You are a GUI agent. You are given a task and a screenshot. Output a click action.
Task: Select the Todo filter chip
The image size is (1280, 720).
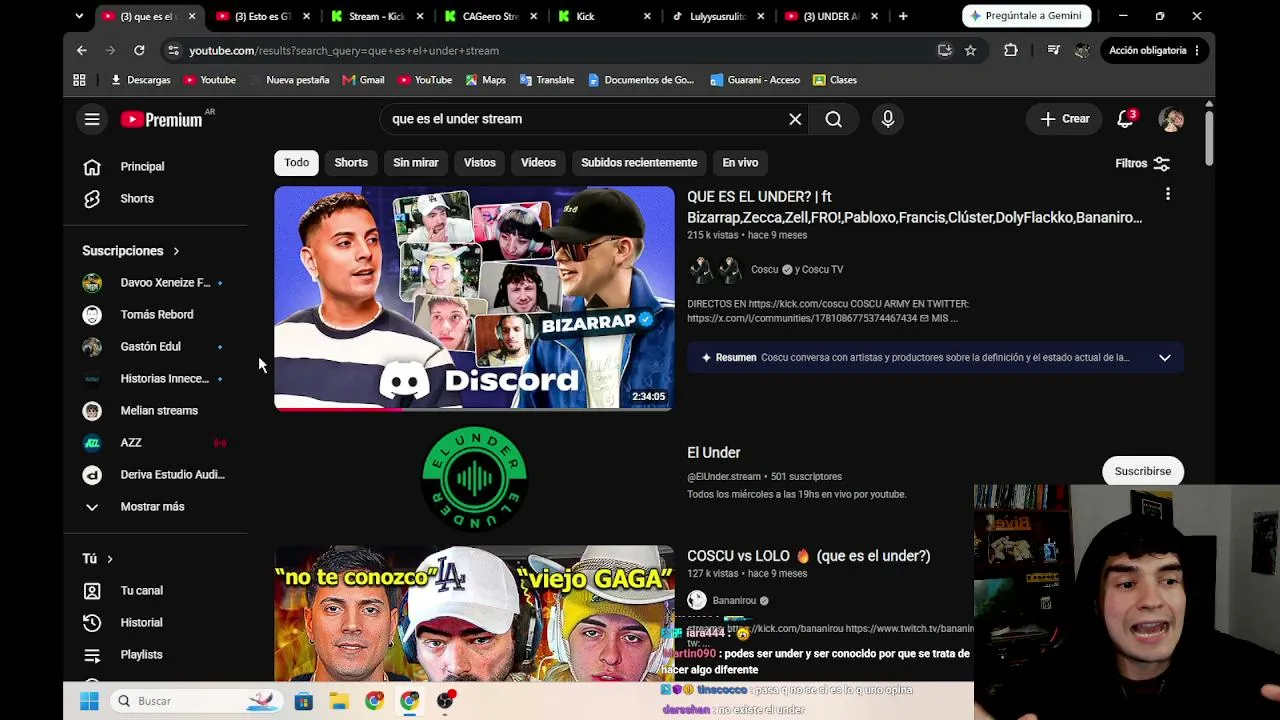point(296,163)
